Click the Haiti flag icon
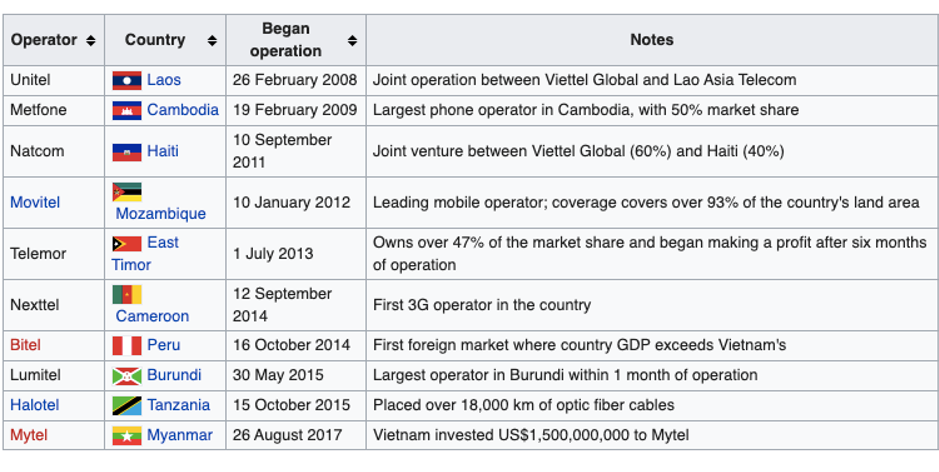This screenshot has width=939, height=472. pos(126,152)
